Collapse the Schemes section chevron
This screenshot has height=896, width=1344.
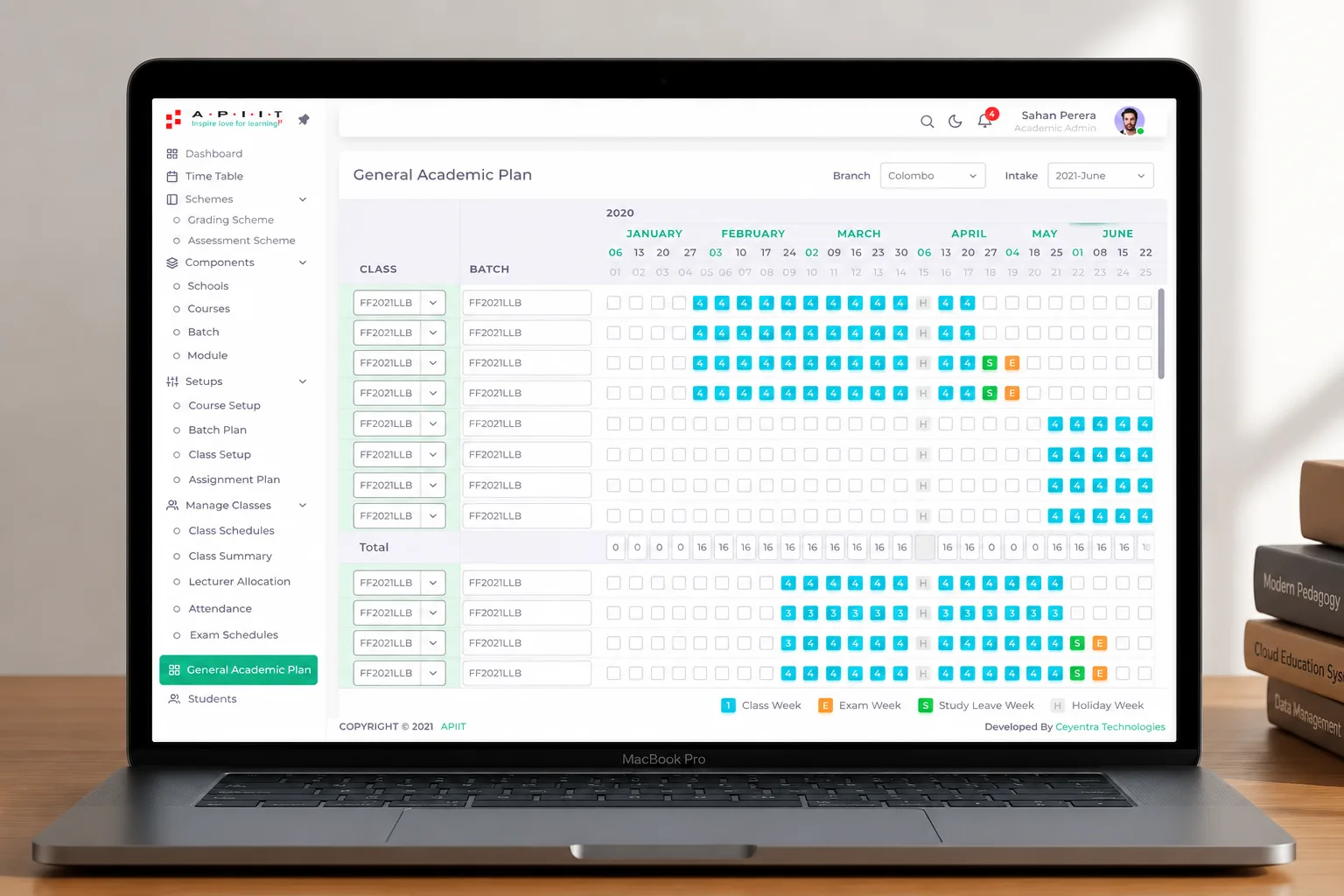point(303,199)
